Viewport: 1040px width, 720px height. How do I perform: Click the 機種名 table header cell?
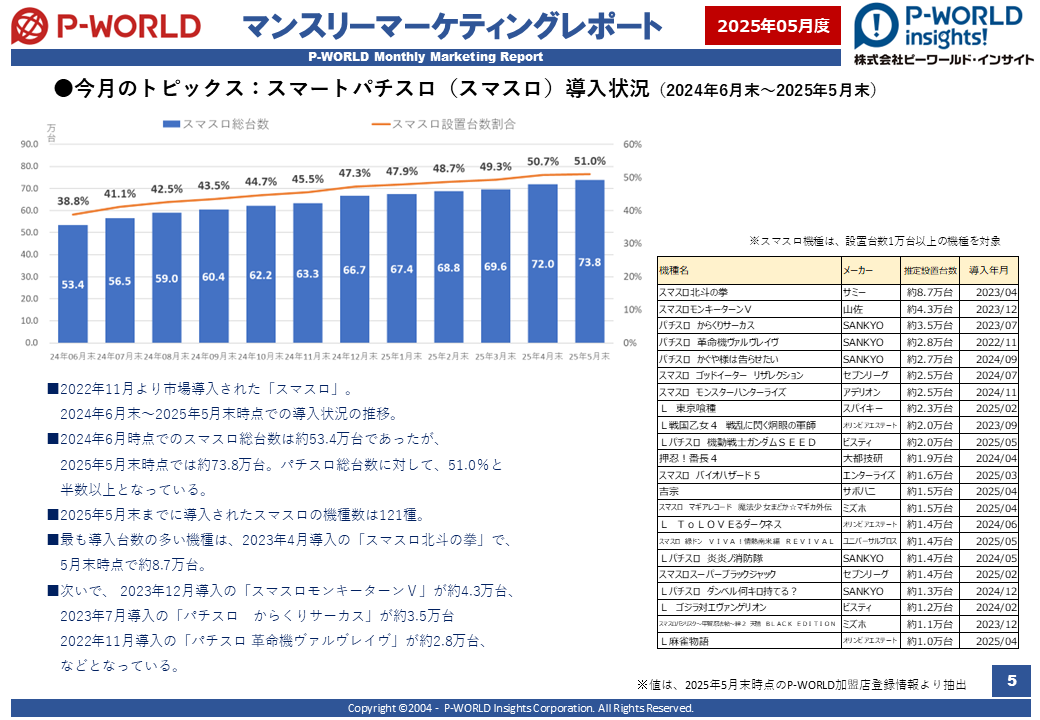pos(749,270)
